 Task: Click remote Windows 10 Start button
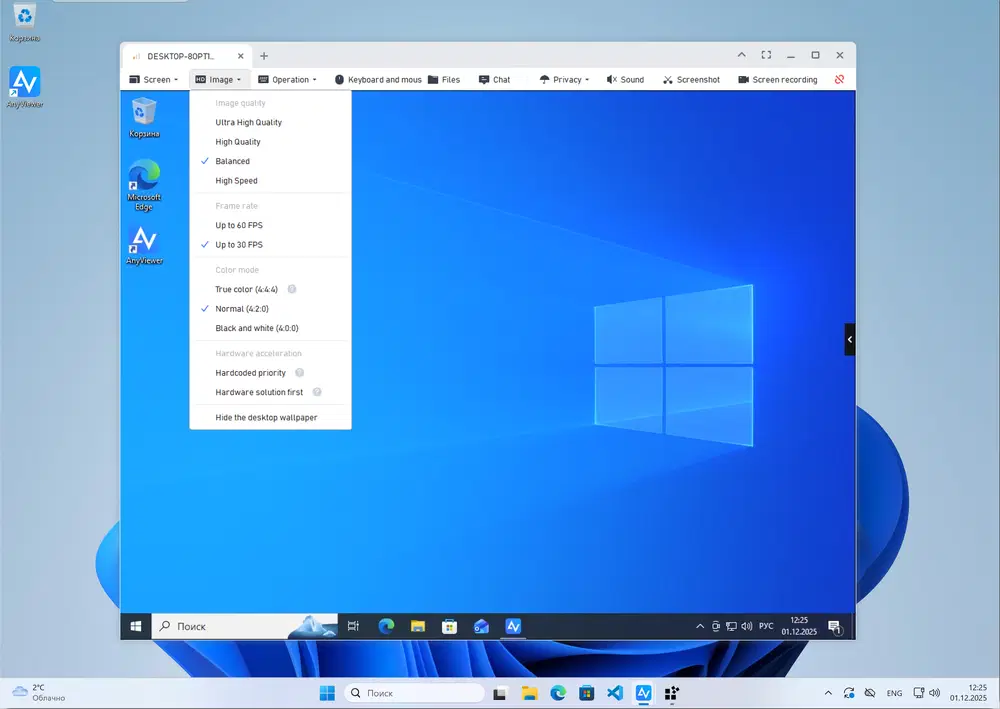136,627
